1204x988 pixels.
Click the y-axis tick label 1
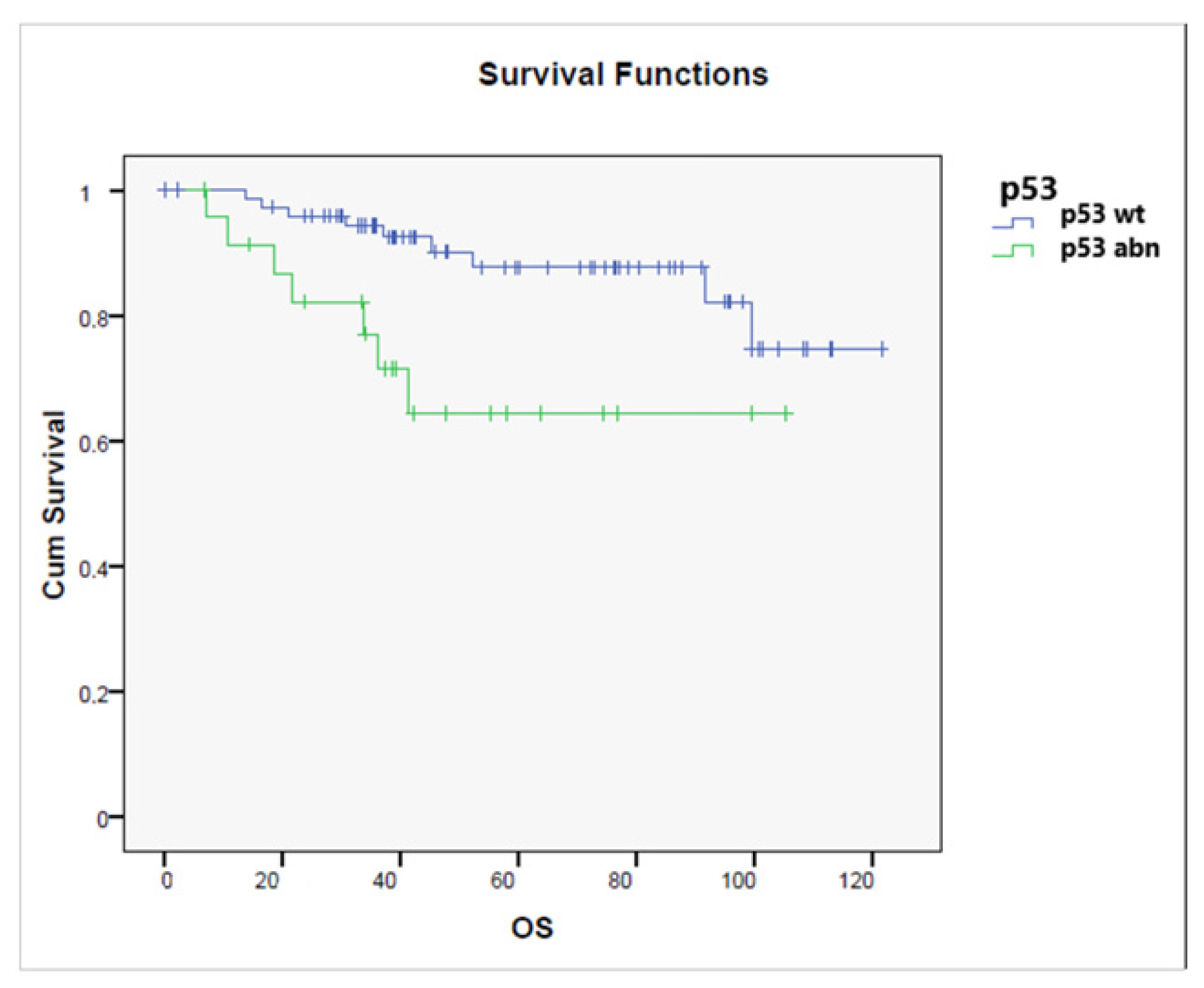pos(85,194)
